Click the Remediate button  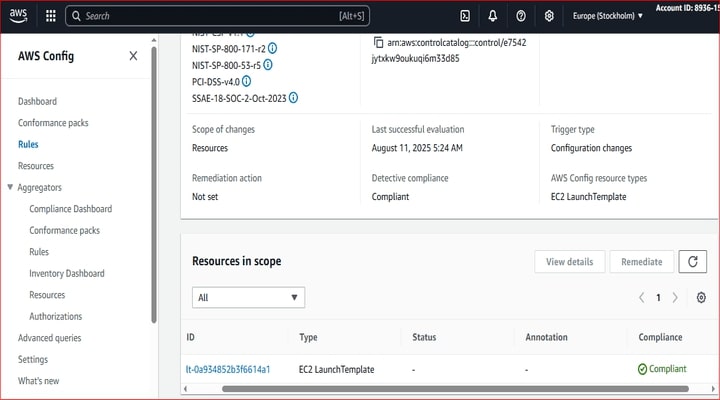click(x=641, y=262)
